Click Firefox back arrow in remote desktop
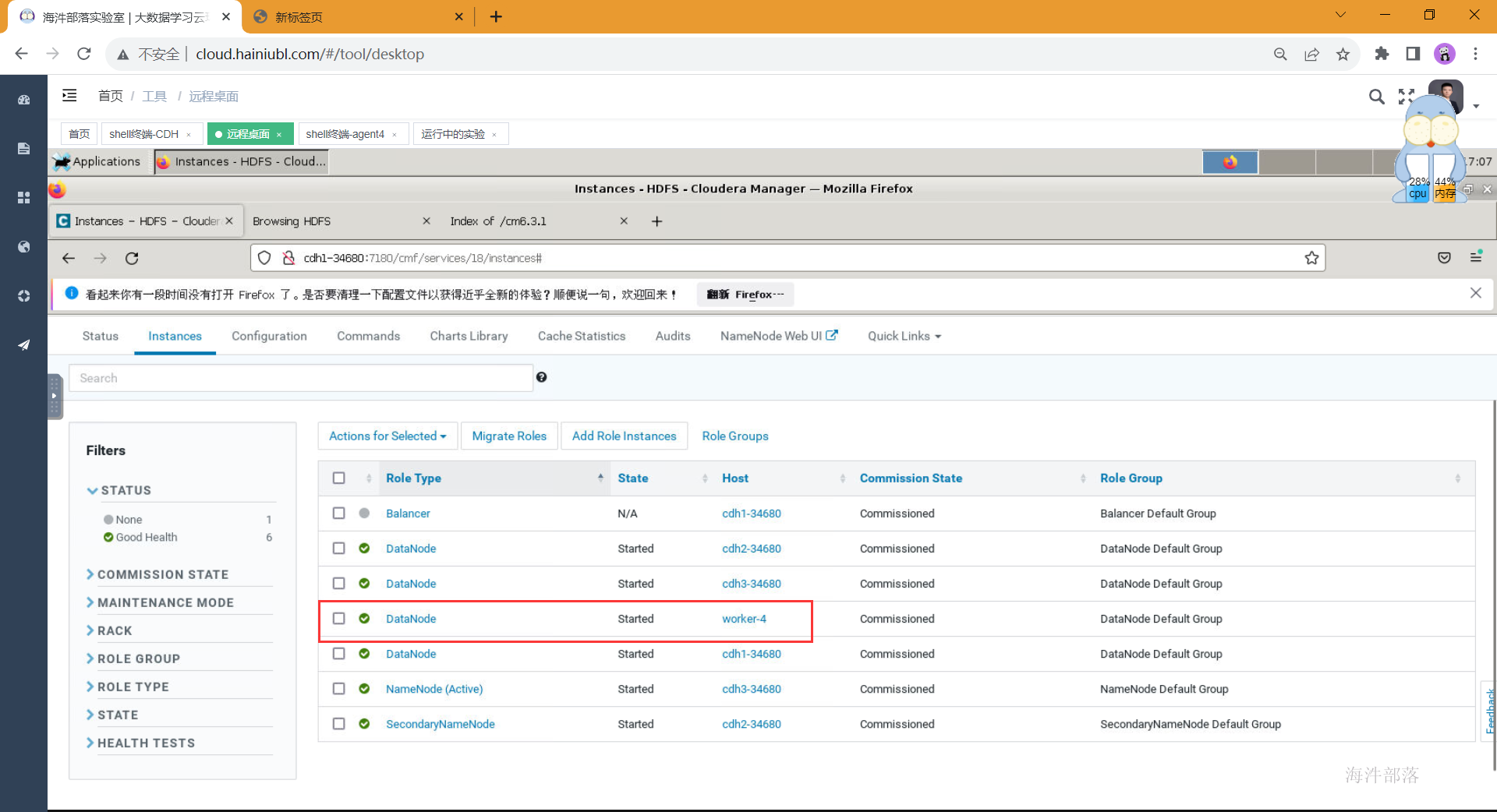 [x=69, y=258]
